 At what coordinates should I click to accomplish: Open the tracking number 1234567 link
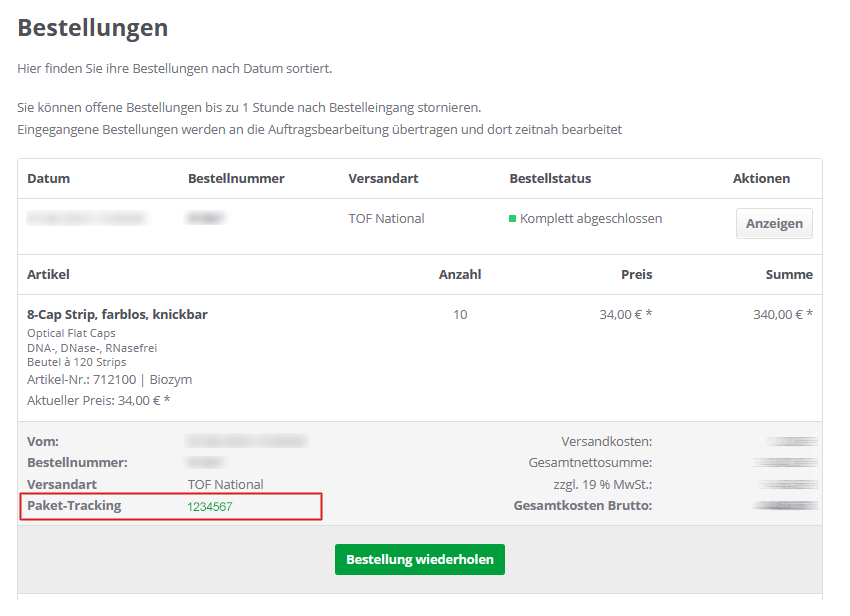pyautogui.click(x=210, y=507)
